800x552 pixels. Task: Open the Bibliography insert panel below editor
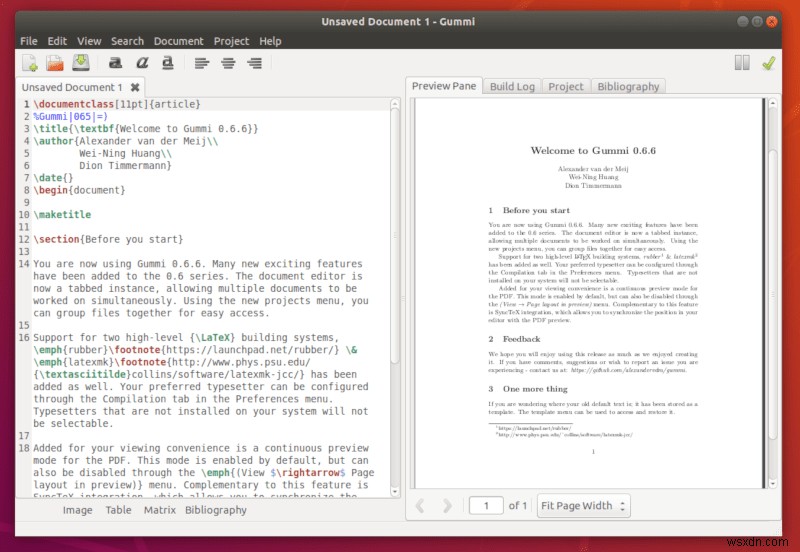(x=216, y=510)
